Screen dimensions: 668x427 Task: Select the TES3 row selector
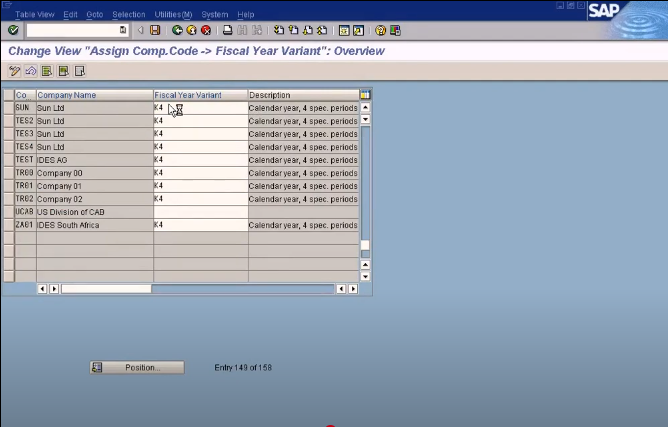click(9, 134)
